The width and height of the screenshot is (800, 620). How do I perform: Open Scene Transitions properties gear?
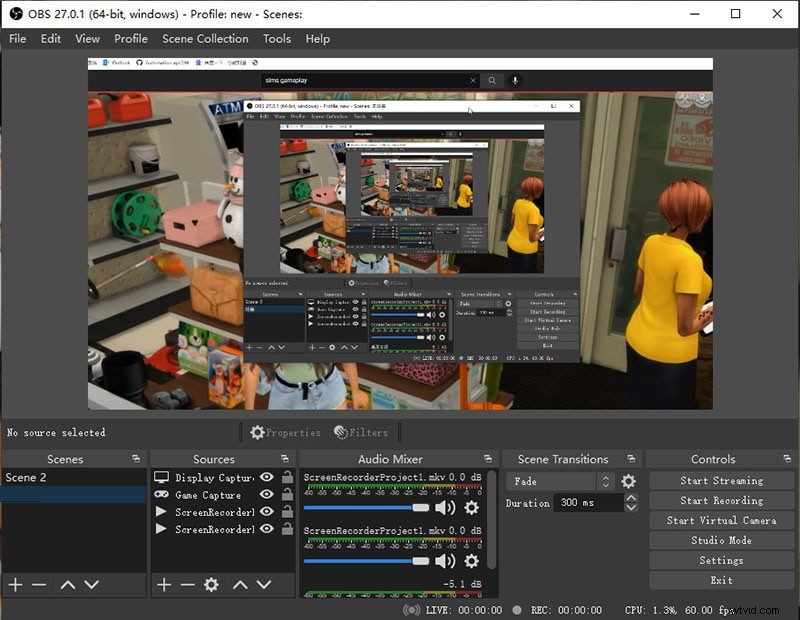[x=628, y=482]
